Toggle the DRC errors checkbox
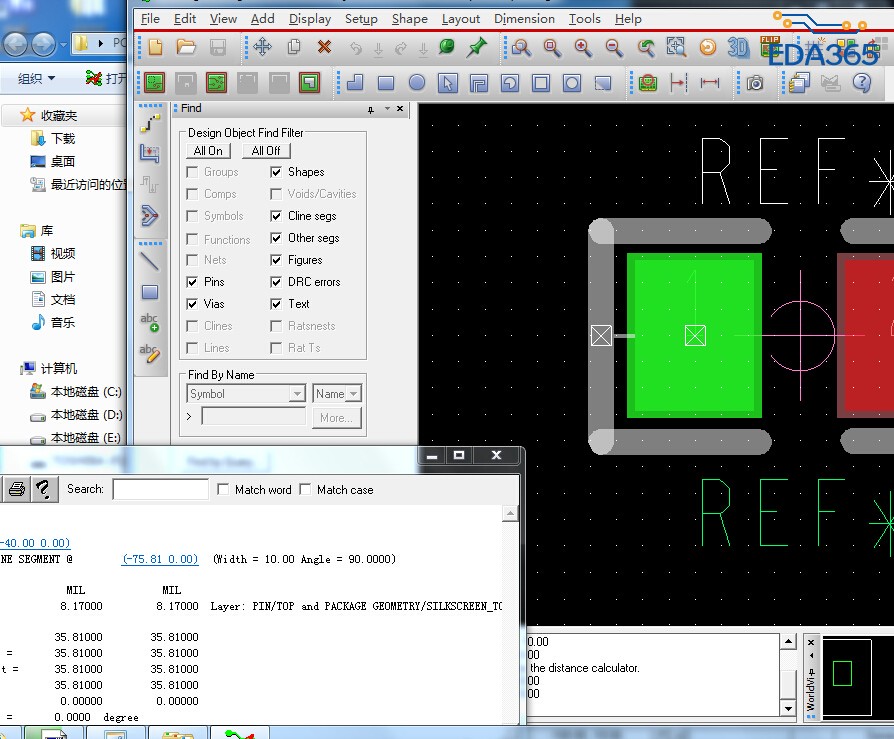Viewport: 894px width, 739px height. click(x=277, y=282)
